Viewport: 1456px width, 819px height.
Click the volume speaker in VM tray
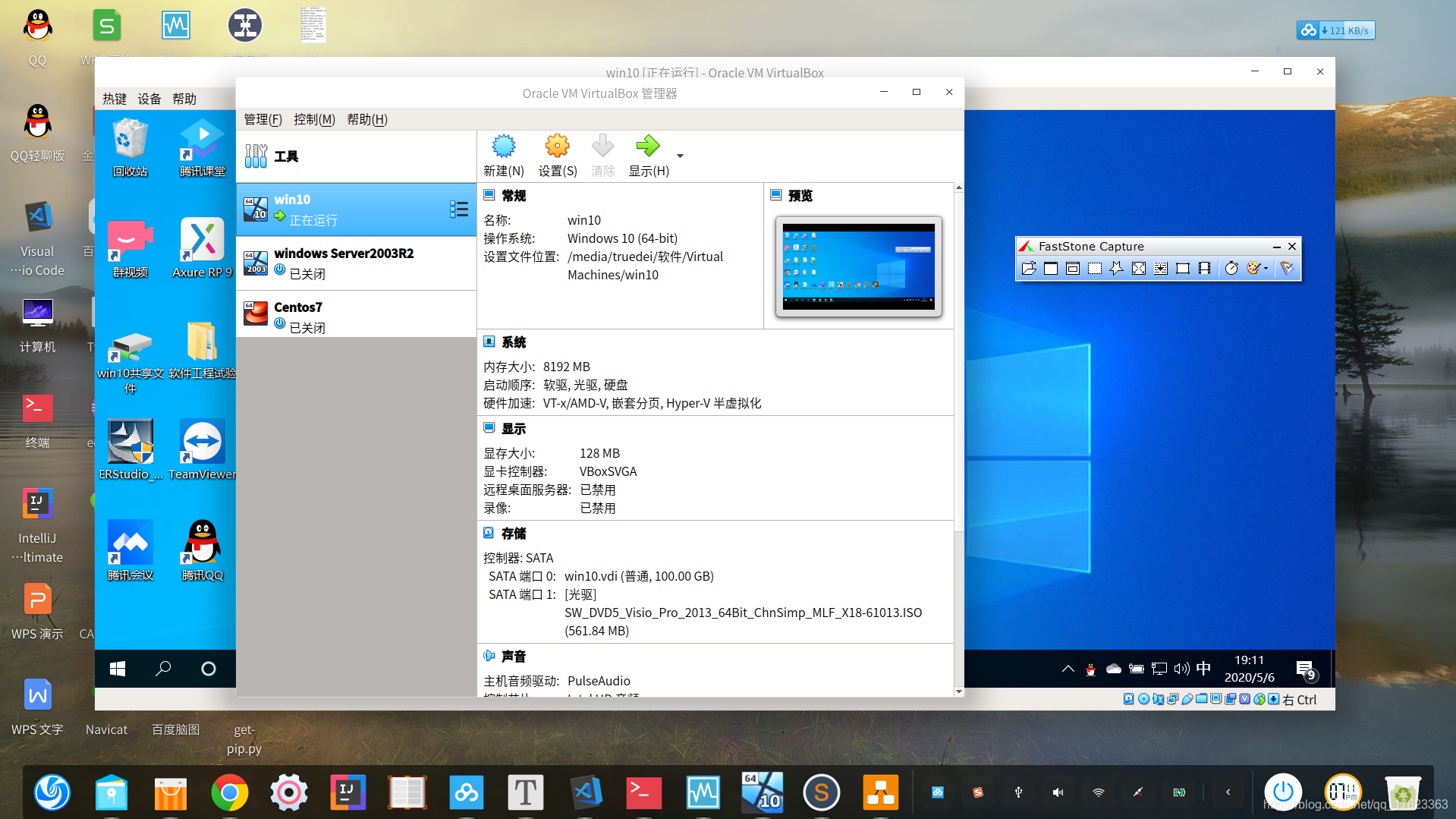point(1182,669)
